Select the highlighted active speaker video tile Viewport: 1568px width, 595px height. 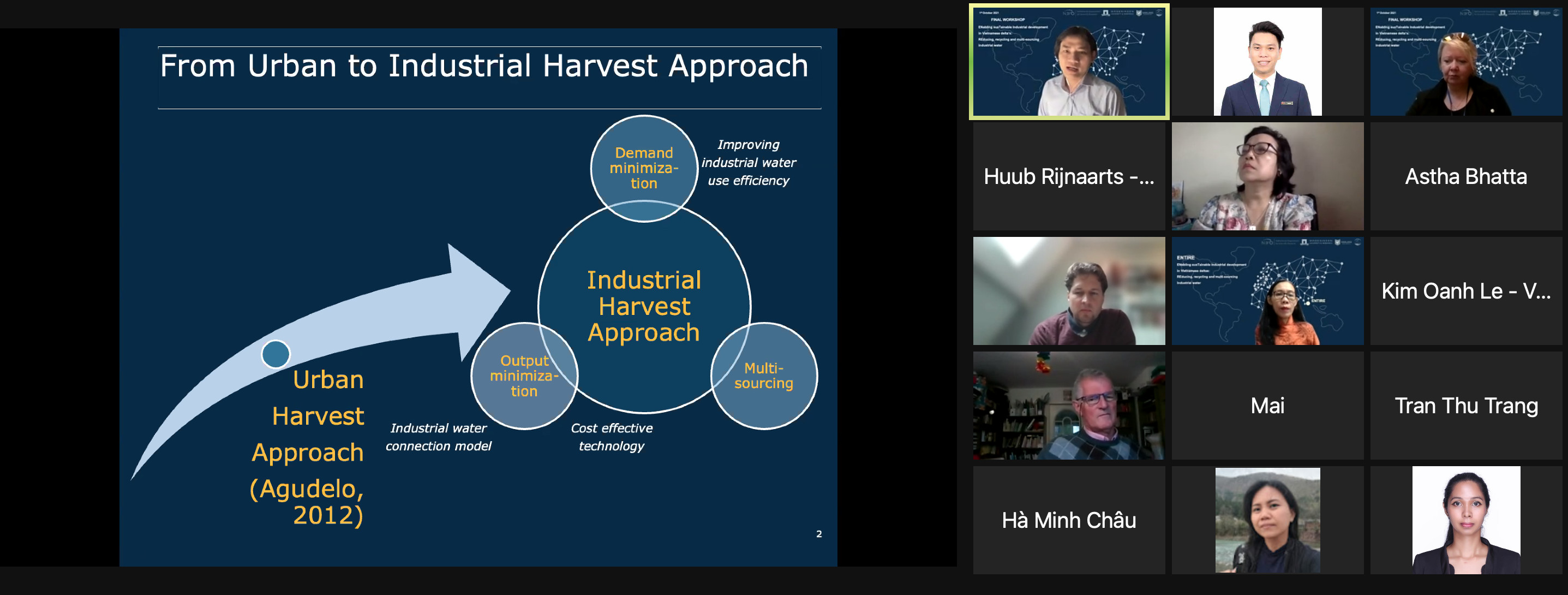[1069, 62]
